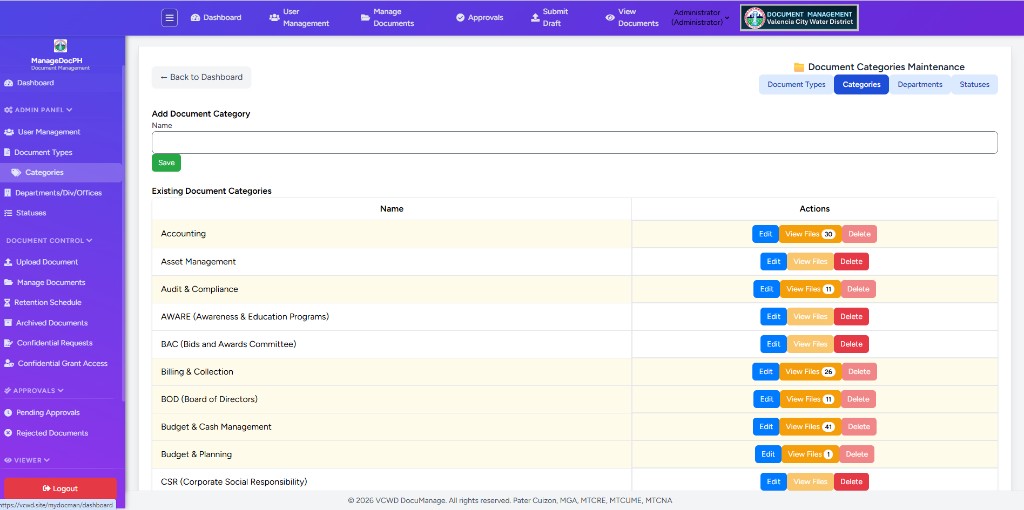The height and width of the screenshot is (510, 1024).
Task: Click the Name column header
Action: [392, 209]
